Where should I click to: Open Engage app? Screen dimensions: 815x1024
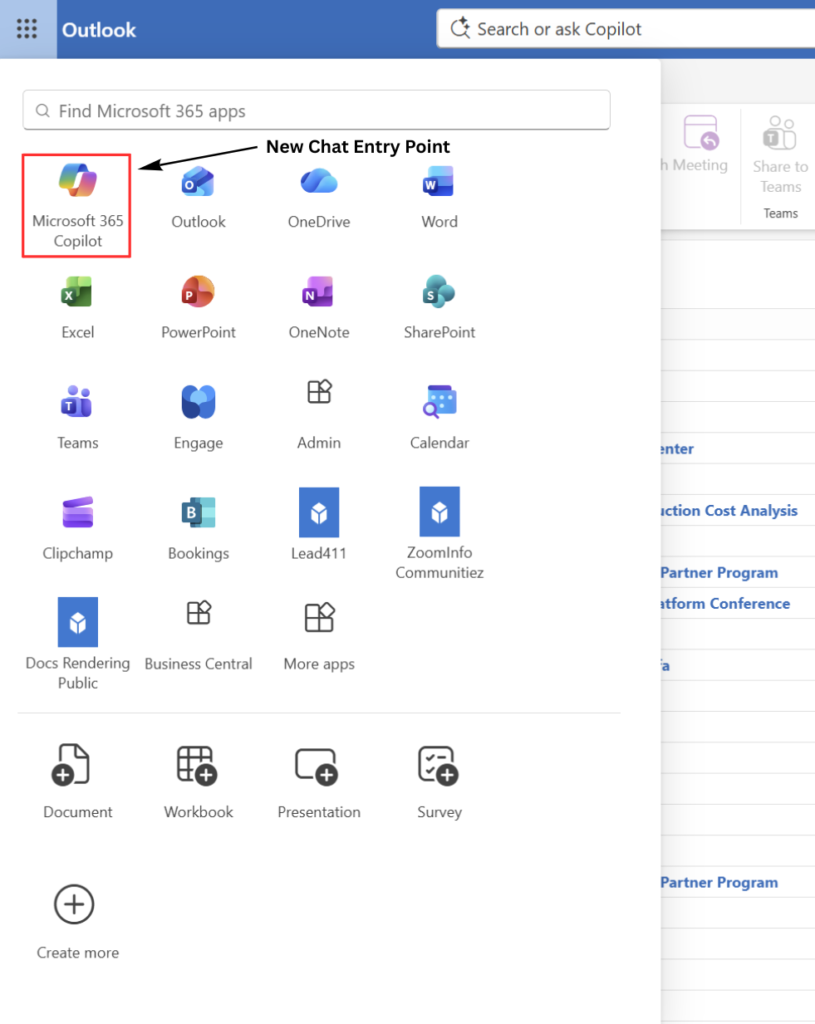pyautogui.click(x=198, y=418)
